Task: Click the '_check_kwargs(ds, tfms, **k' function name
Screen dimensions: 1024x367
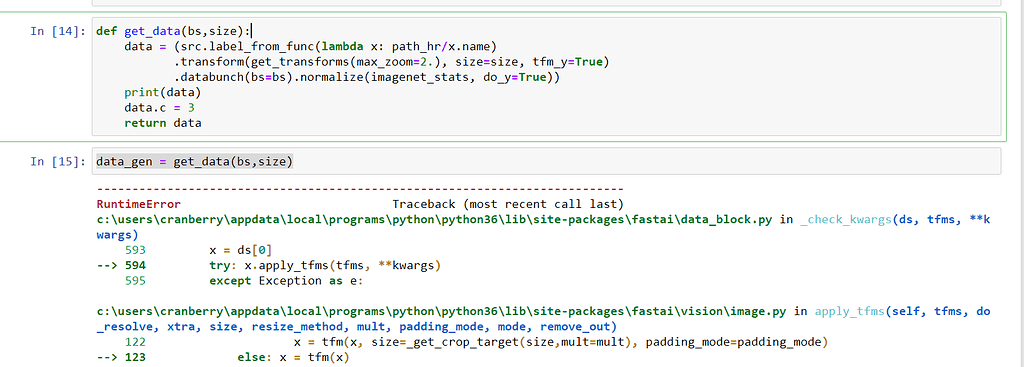Action: tap(895, 220)
